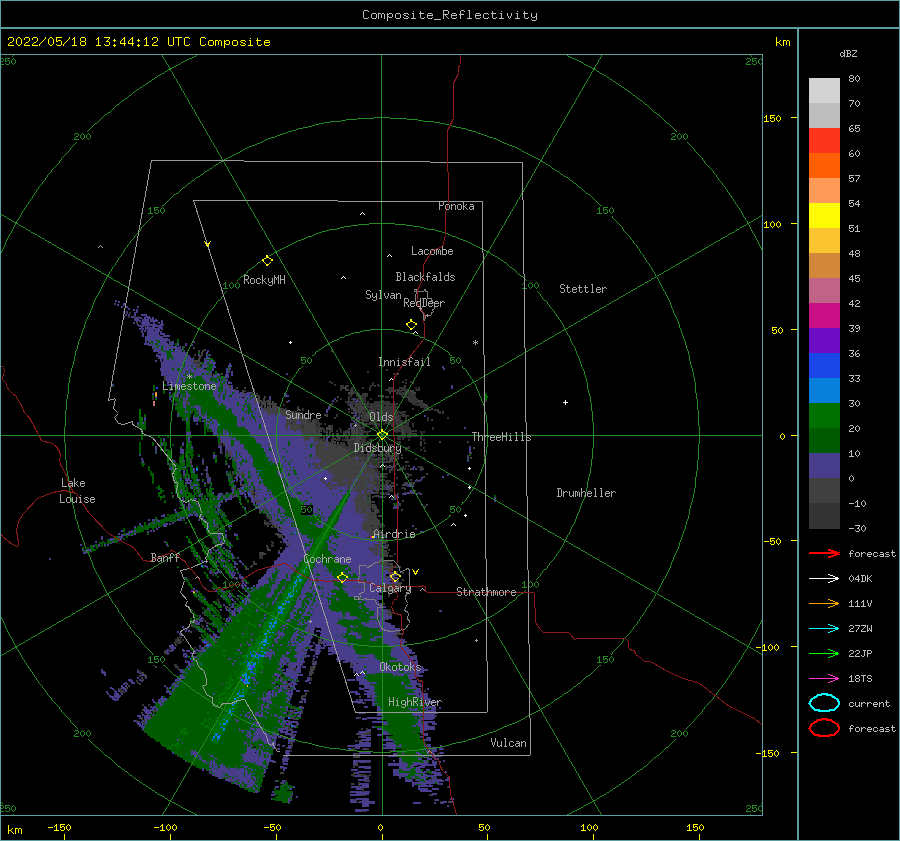Click the Ponoka town label
Image resolution: width=900 pixels, height=841 pixels.
click(456, 206)
